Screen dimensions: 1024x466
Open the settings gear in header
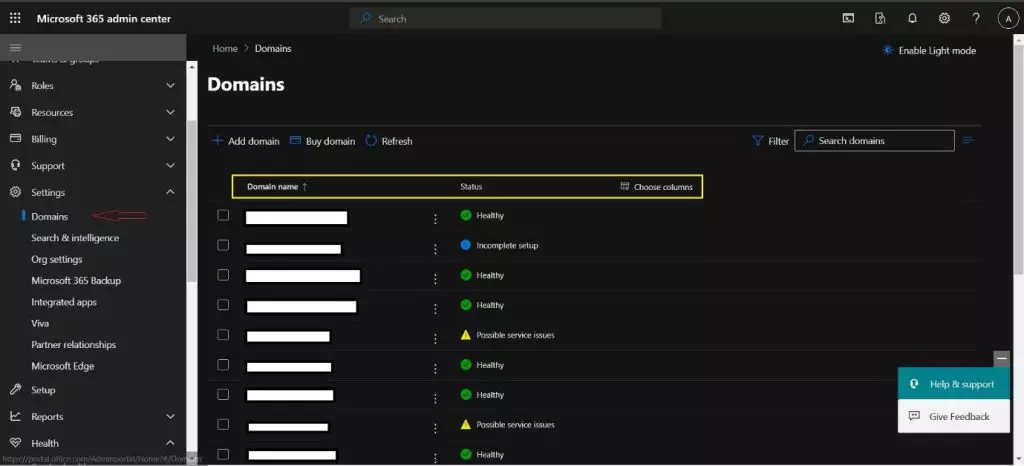(x=944, y=18)
